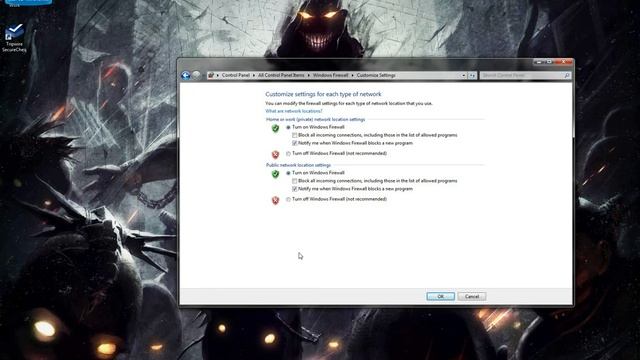Select Turn on Windows Firewall for public network
This screenshot has width=640, height=360.
(x=288, y=173)
